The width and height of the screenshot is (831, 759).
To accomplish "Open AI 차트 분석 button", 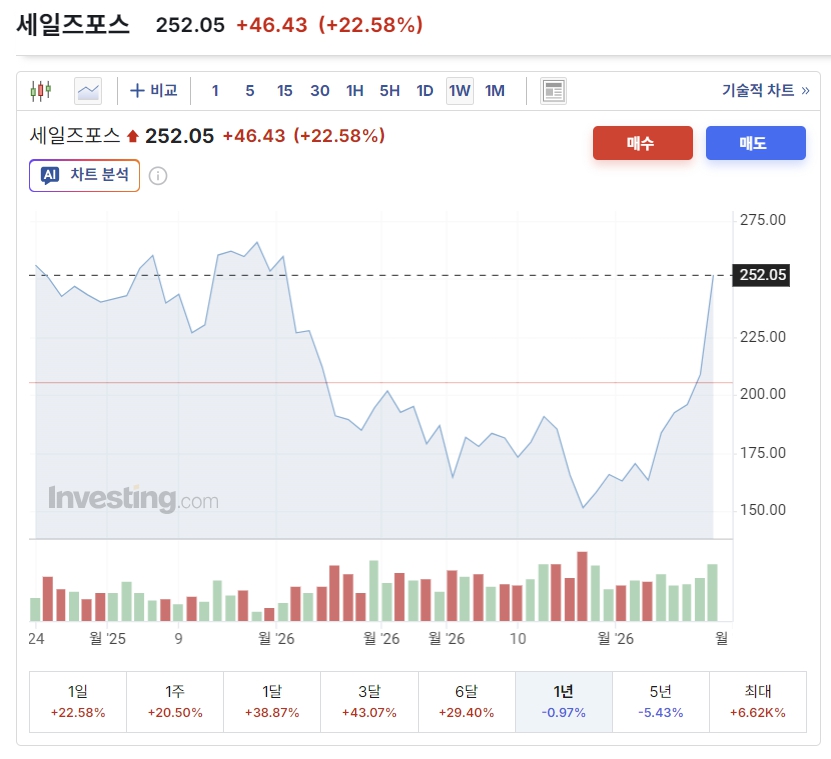I will coord(84,175).
